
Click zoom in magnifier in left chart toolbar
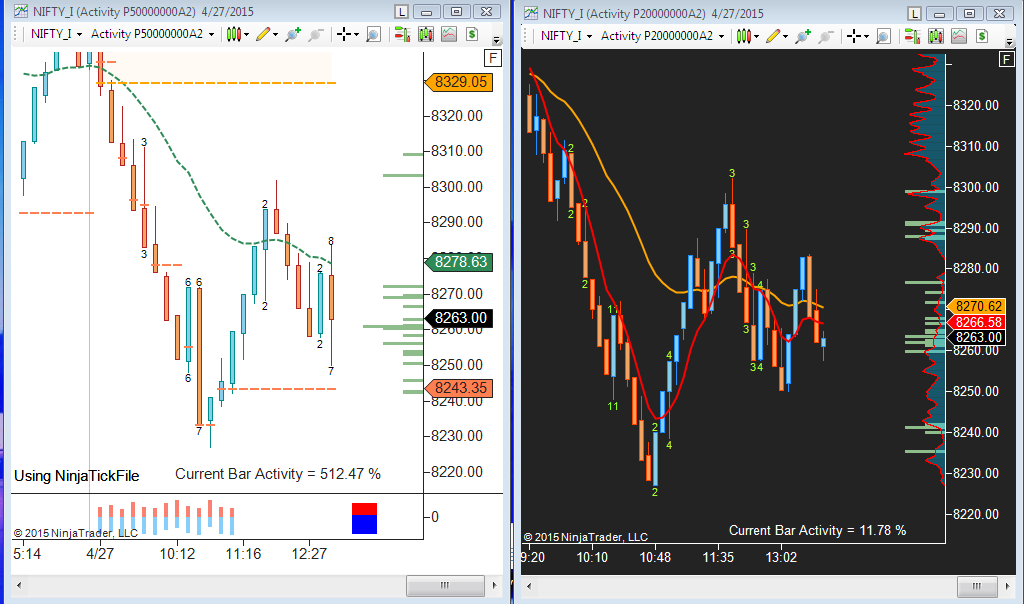(x=293, y=34)
